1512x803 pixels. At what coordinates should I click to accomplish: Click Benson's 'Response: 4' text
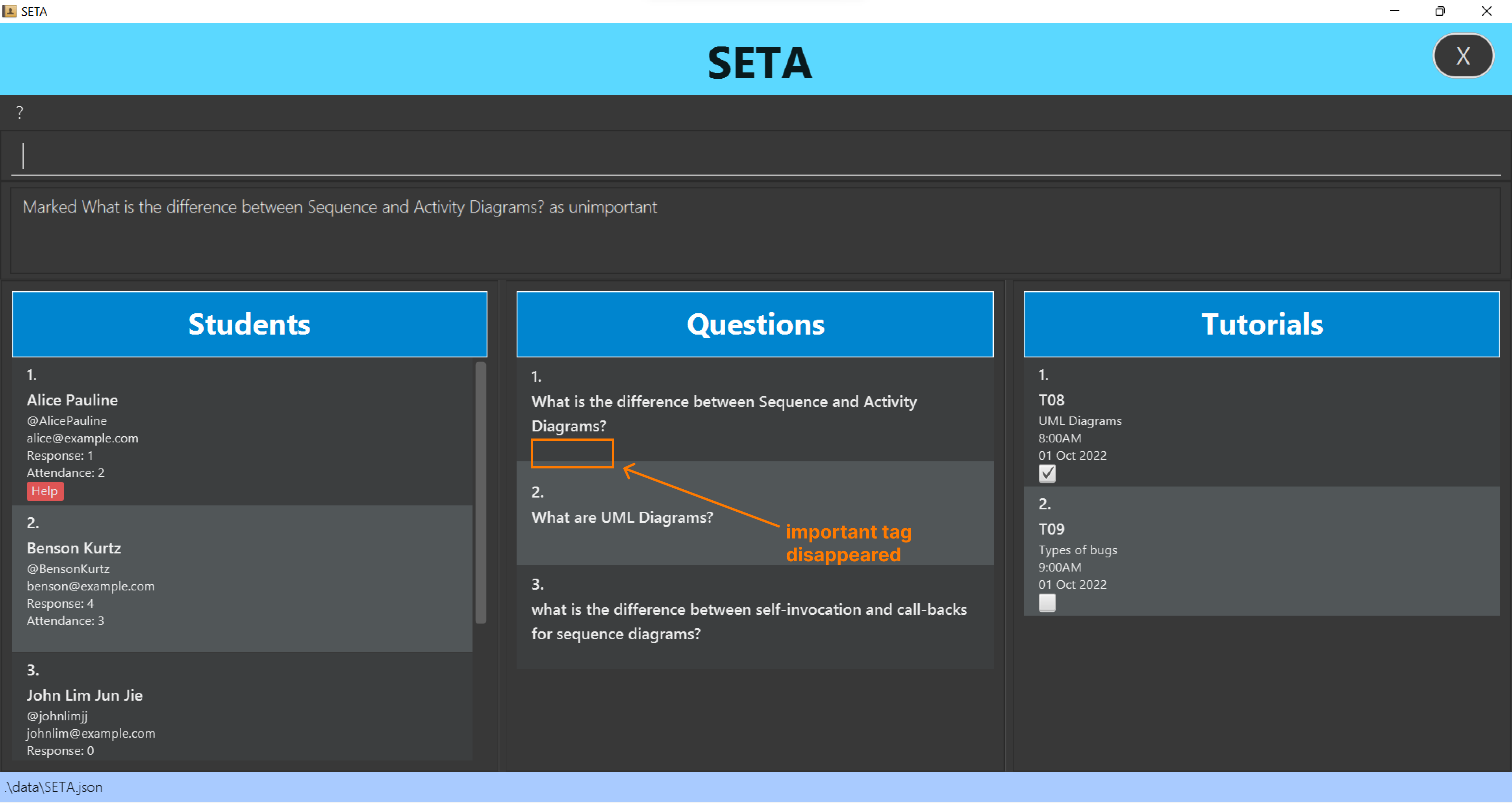point(60,603)
